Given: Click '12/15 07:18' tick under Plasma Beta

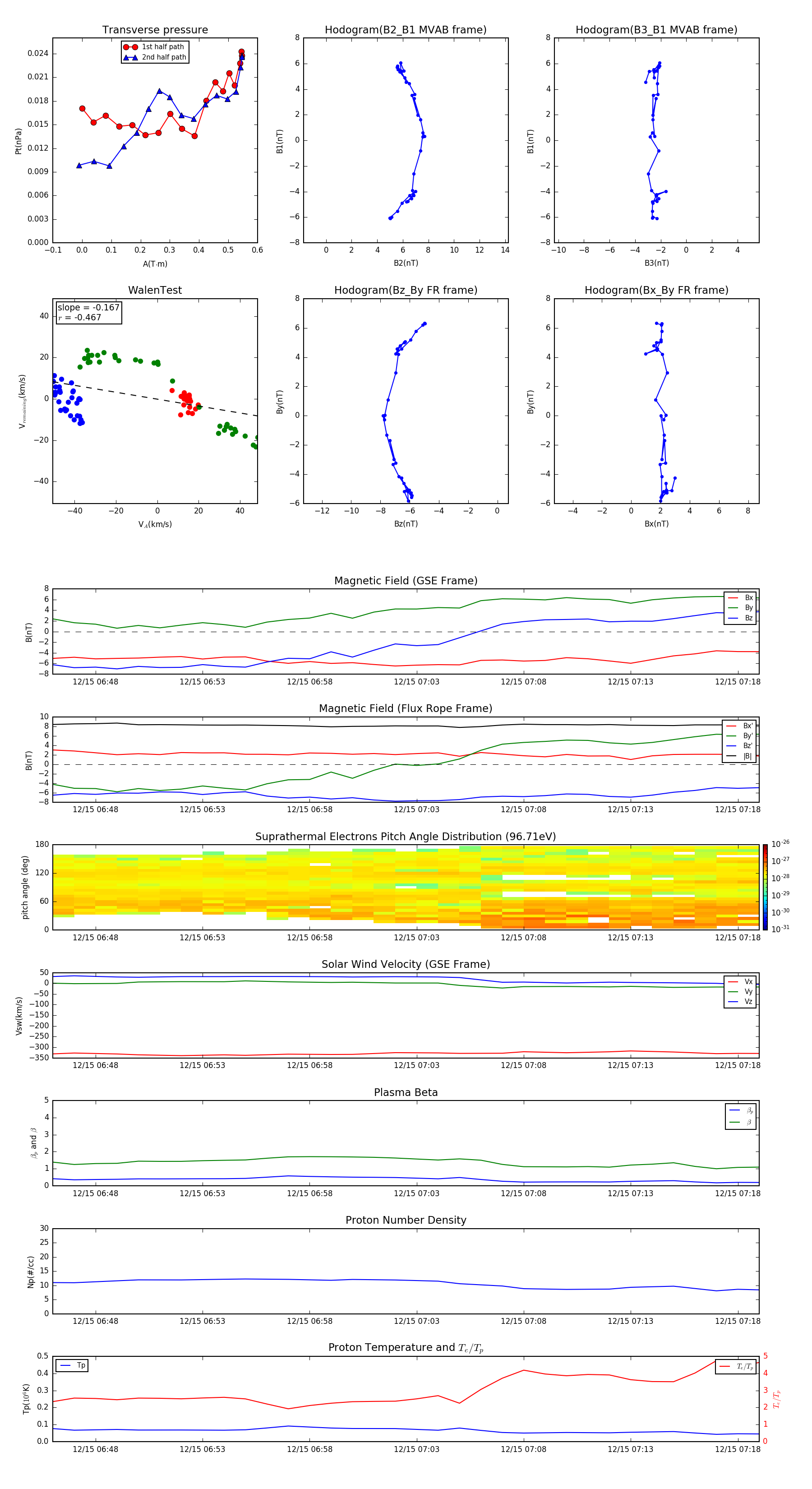Looking at the screenshot, I should tap(738, 1193).
